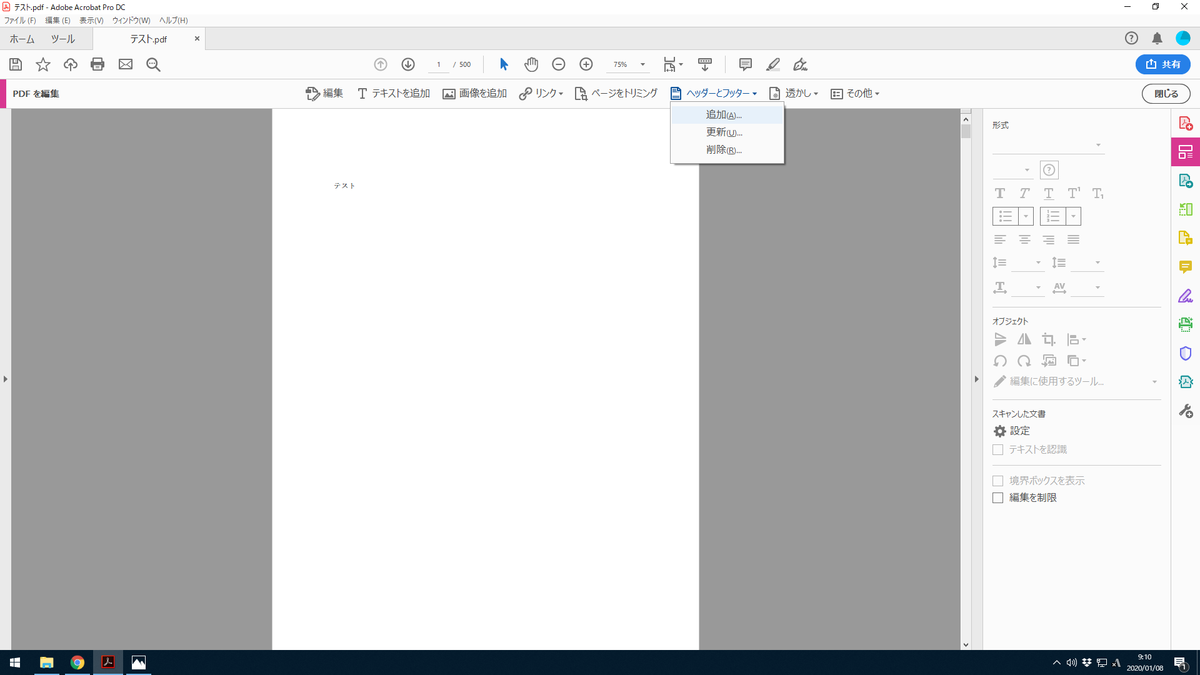This screenshot has height=675, width=1200.
Task: Click 画像を追加 button
Action: (x=475, y=93)
